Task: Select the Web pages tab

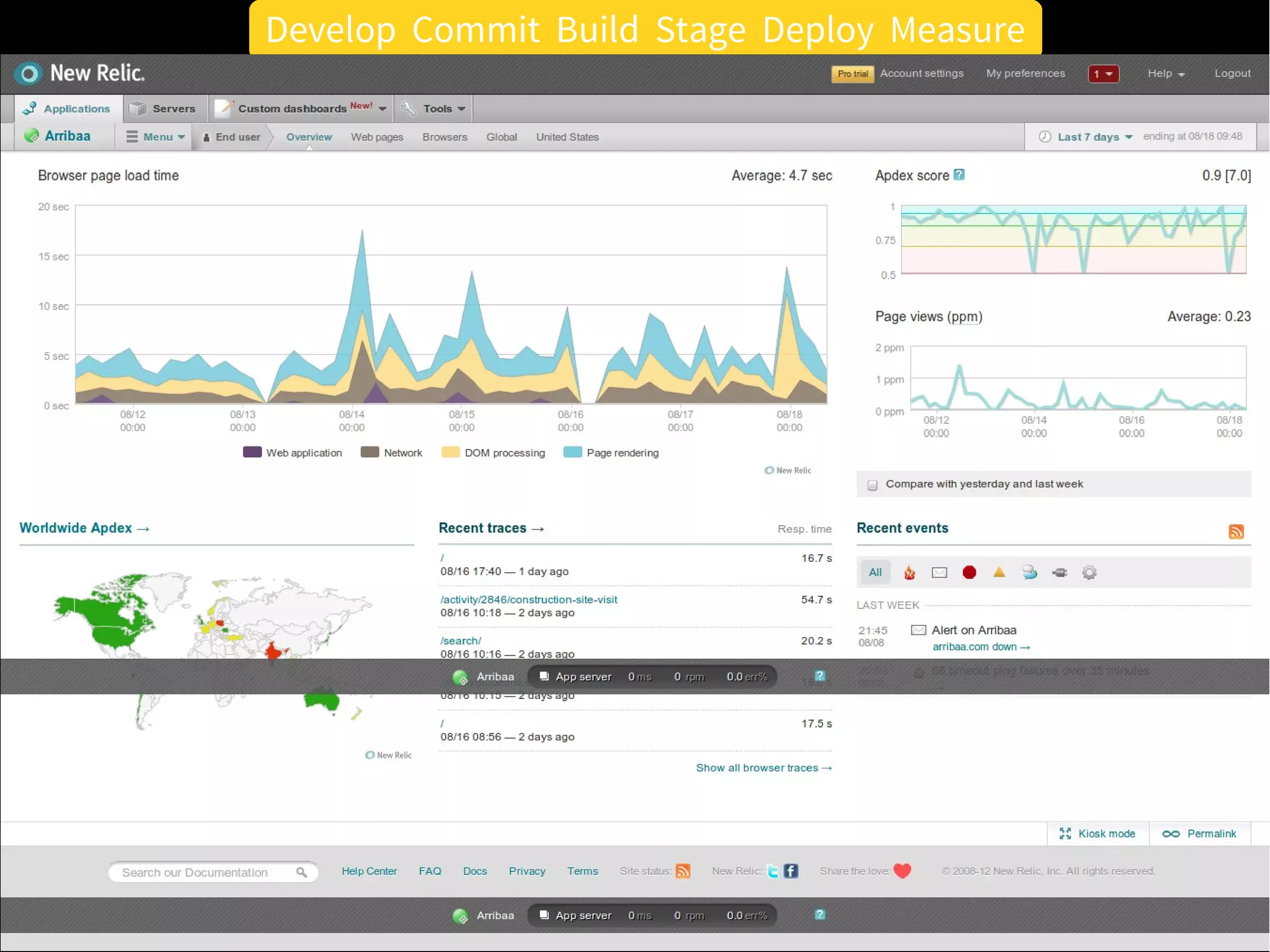Action: pos(377,137)
